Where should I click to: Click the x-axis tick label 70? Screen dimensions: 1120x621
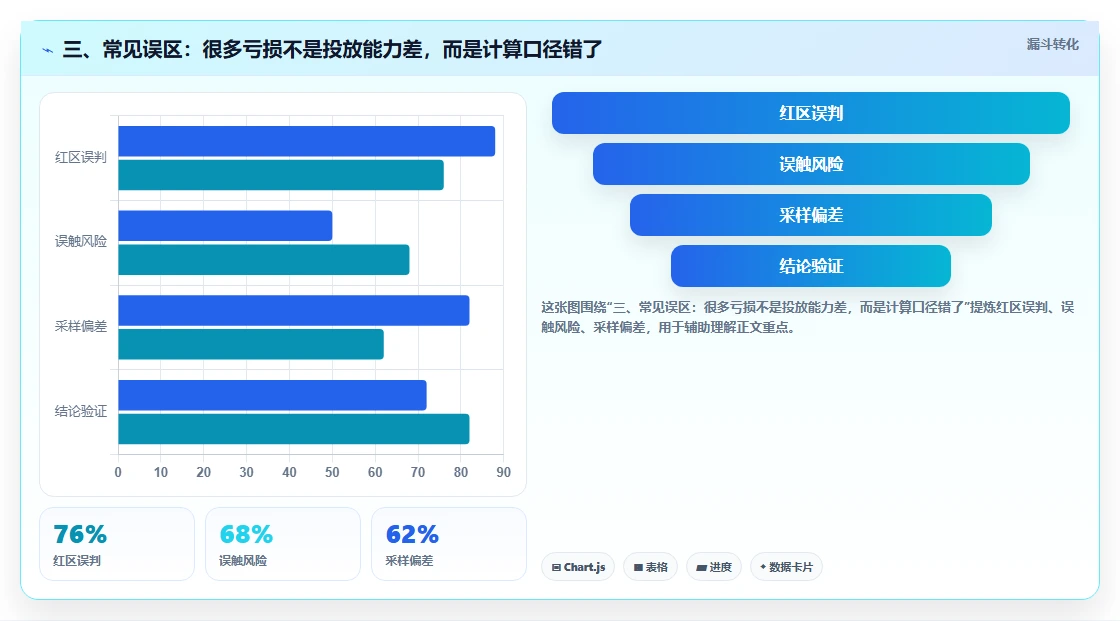click(x=418, y=472)
